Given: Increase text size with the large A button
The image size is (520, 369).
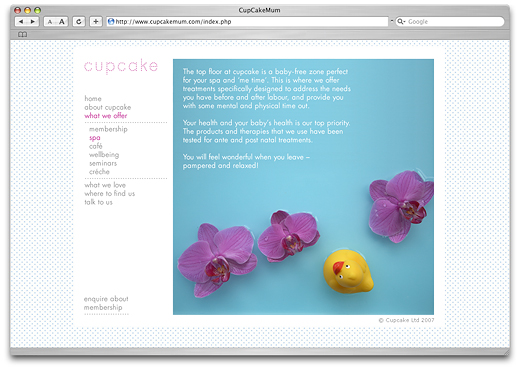Looking at the screenshot, I should point(62,22).
